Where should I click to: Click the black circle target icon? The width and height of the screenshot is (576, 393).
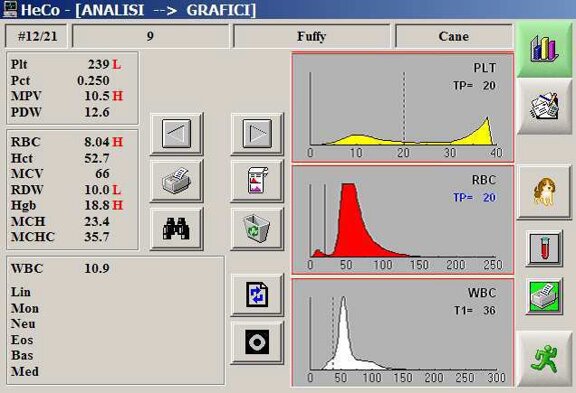(x=257, y=342)
